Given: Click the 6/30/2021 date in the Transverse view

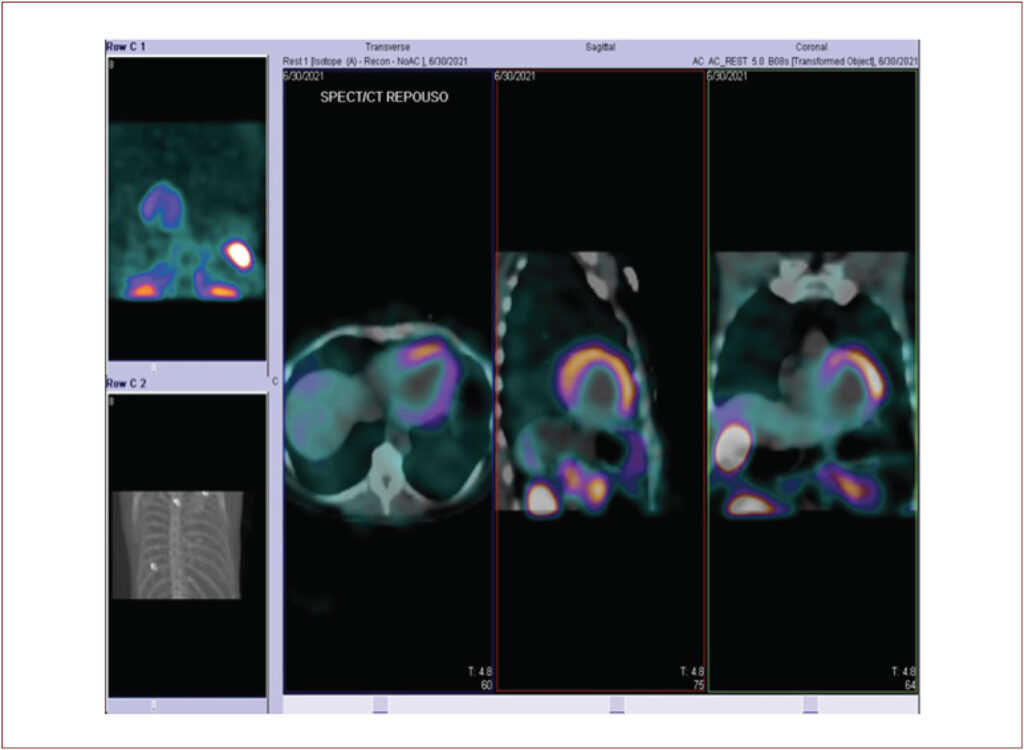Looking at the screenshot, I should [x=304, y=76].
